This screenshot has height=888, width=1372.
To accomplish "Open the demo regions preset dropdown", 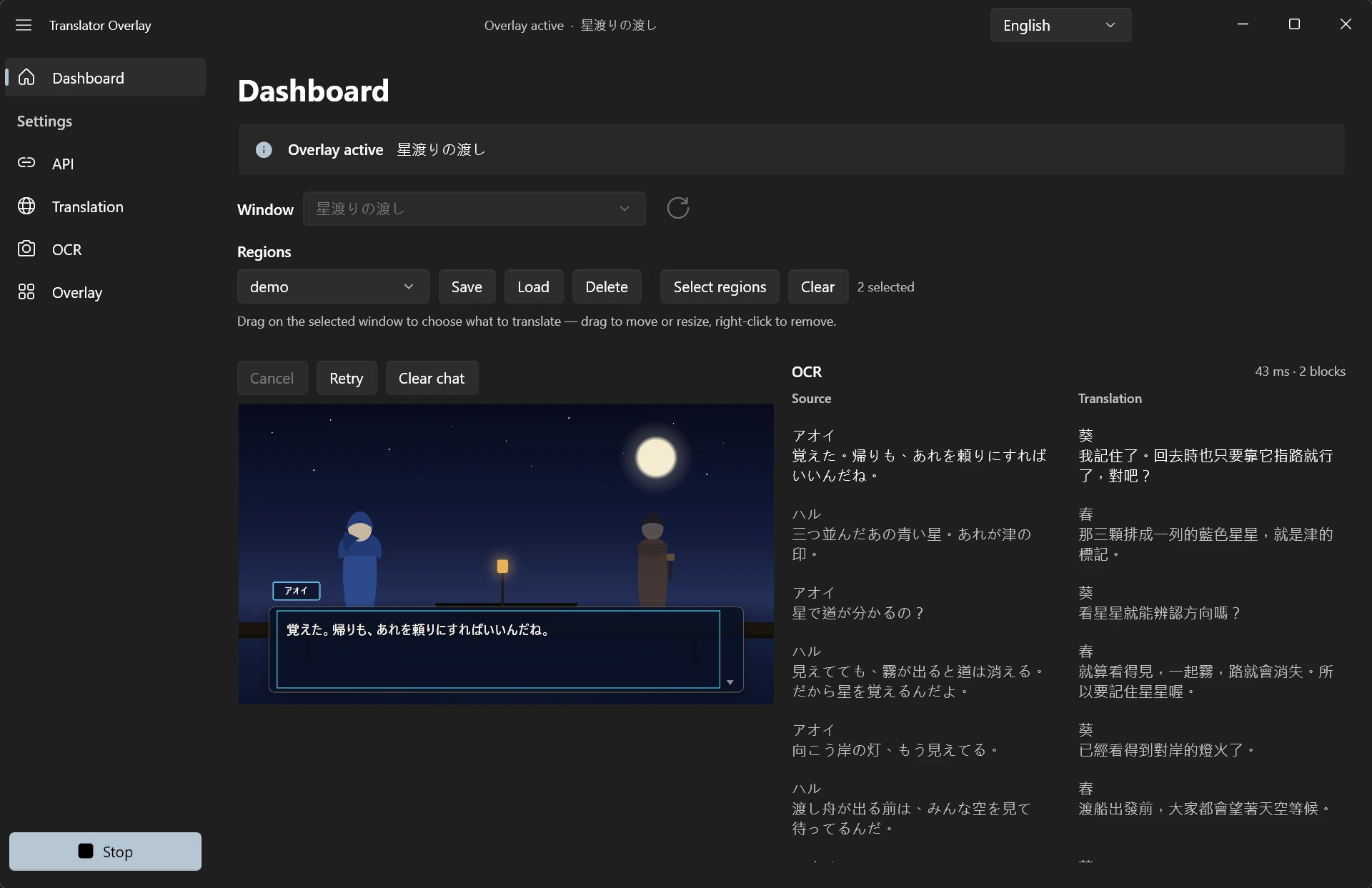I will tap(333, 286).
